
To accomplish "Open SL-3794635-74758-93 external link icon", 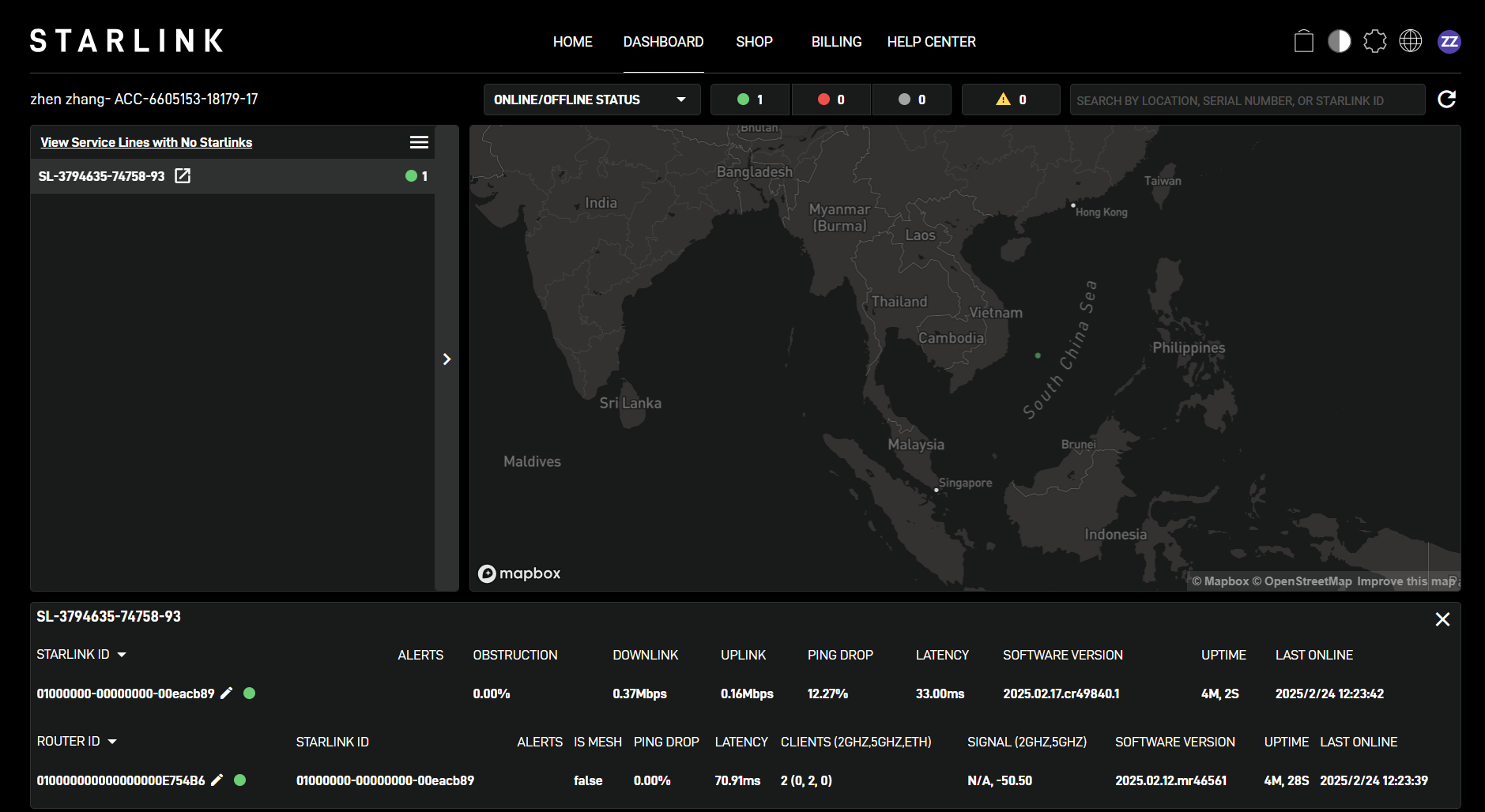I will (x=183, y=175).
